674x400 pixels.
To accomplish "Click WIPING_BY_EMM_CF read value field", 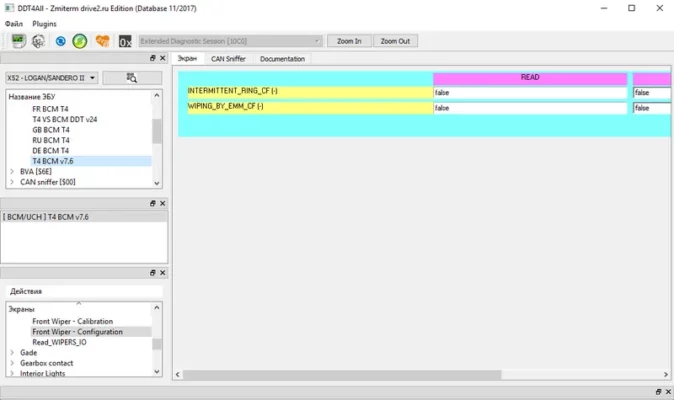I will 530,108.
